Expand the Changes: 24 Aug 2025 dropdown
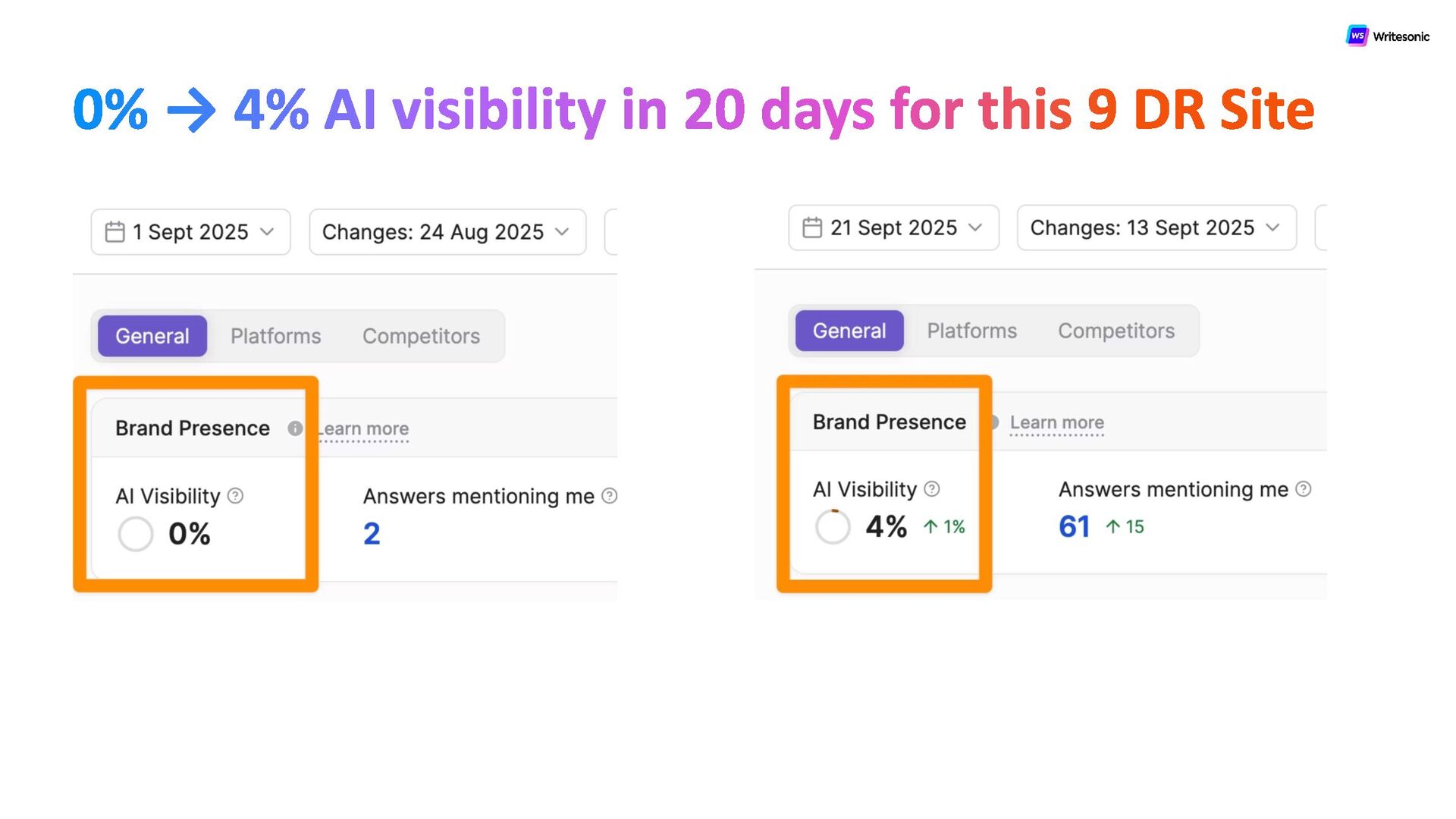The height and width of the screenshot is (819, 1456). pos(447,232)
